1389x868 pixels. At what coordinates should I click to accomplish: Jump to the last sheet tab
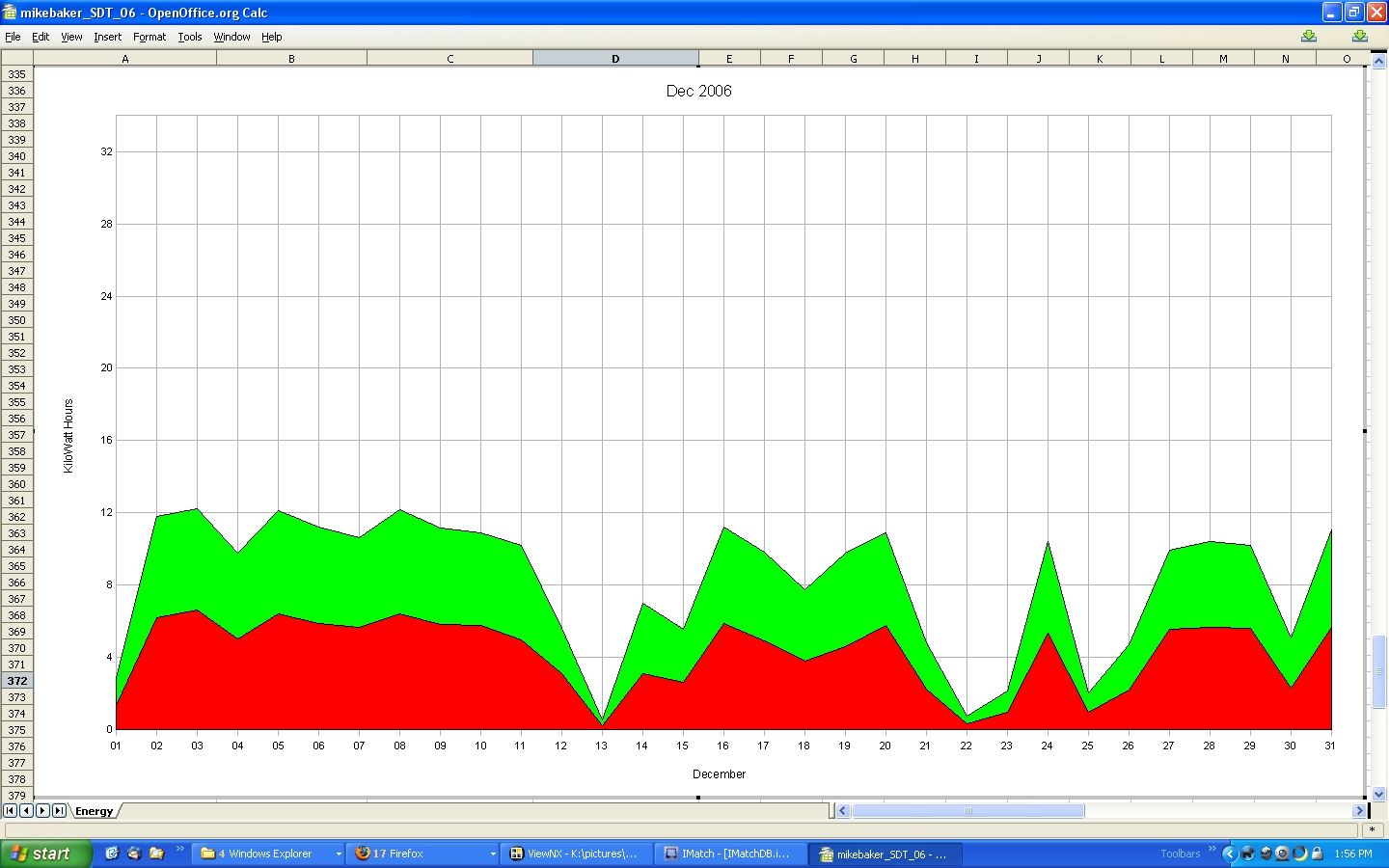[x=59, y=811]
